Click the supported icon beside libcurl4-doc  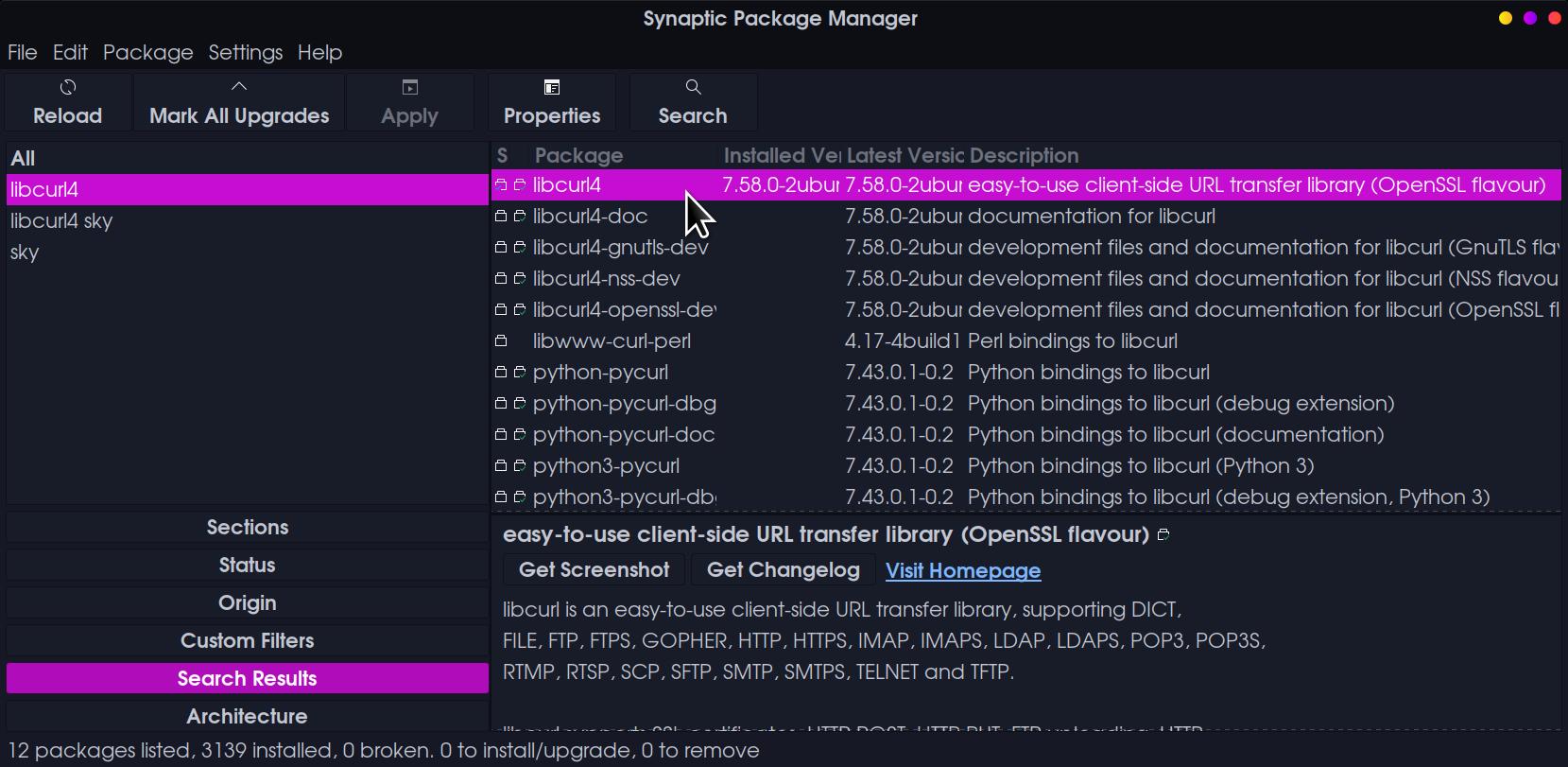519,217
